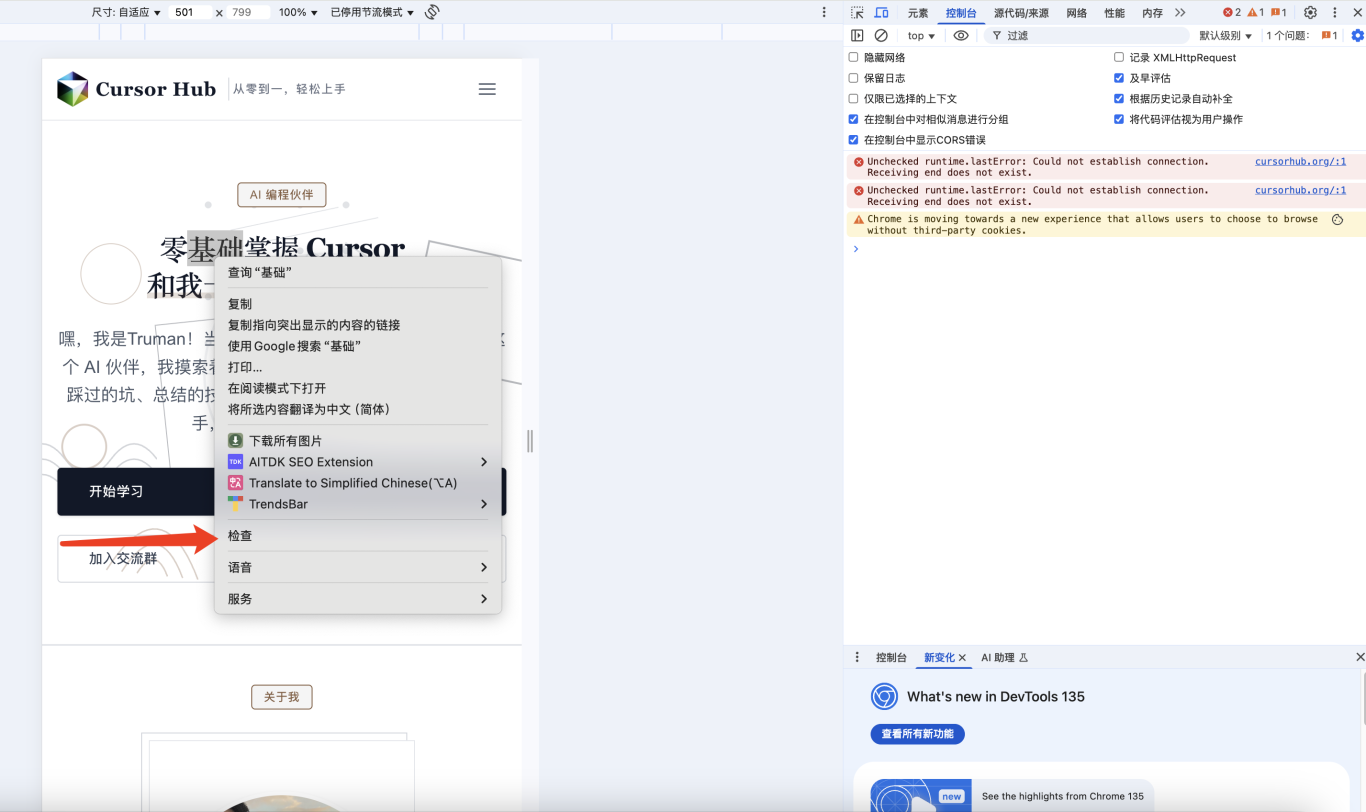Open the first cursorhub.org/:1 source link
Viewport: 1366px width, 812px height.
(1300, 161)
